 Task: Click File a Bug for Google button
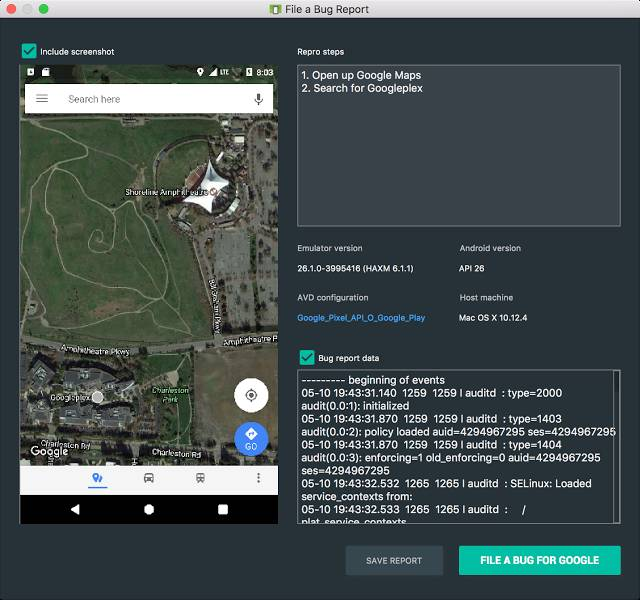pos(540,560)
